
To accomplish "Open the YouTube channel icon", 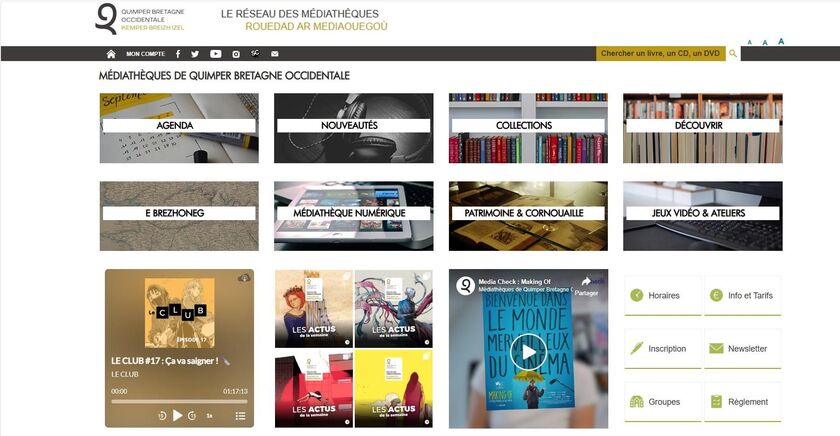I will [x=215, y=54].
